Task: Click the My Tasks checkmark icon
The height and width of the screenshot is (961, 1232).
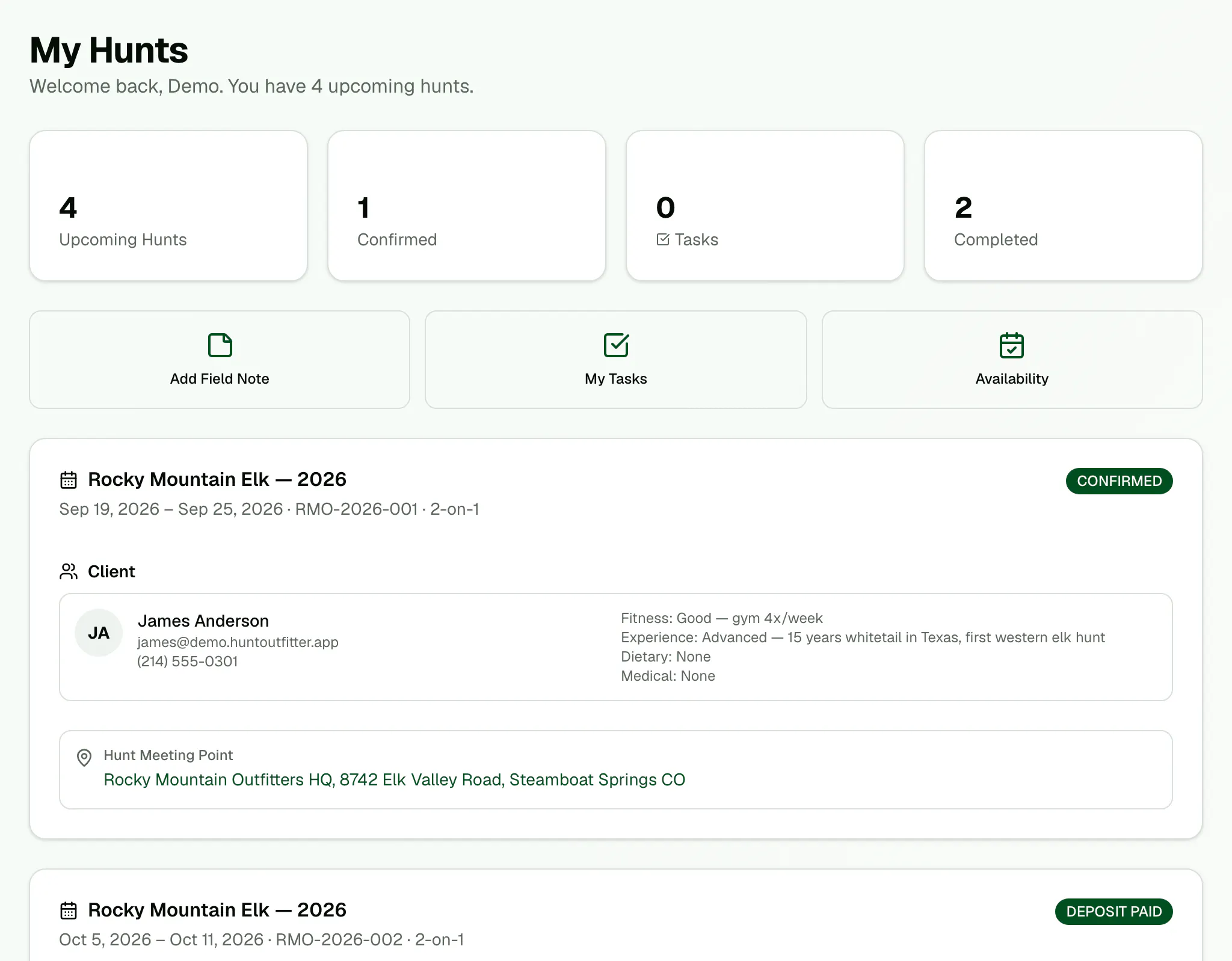Action: [616, 345]
